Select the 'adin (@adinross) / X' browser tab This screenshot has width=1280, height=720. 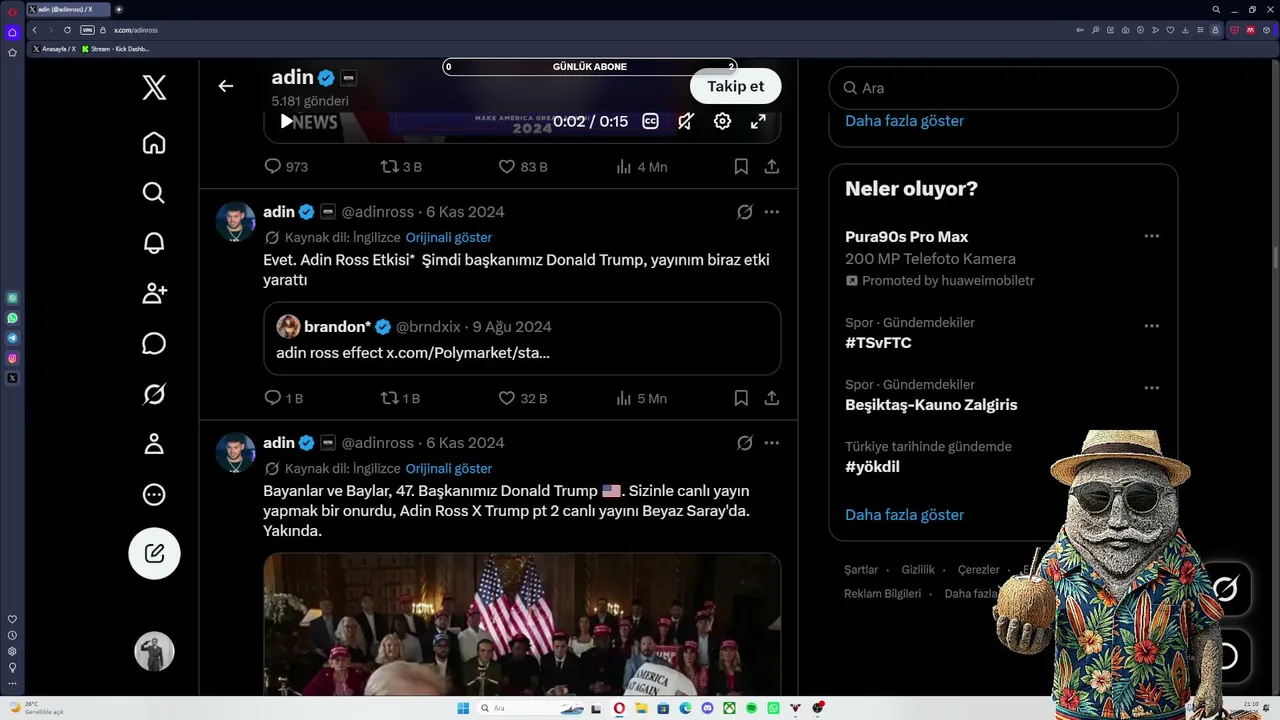point(67,9)
